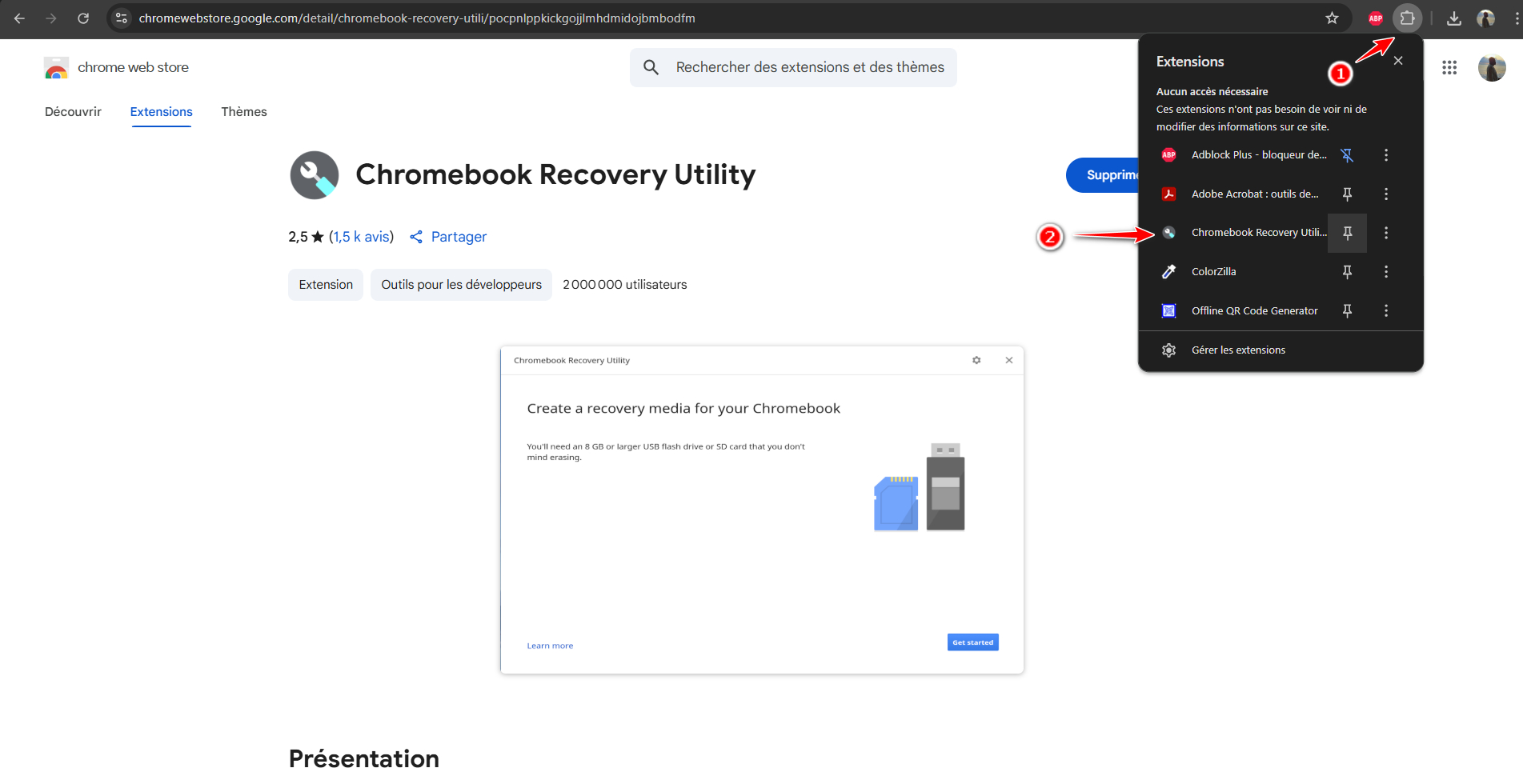
Task: Open more options for ColorZilla extension
Action: pyautogui.click(x=1386, y=272)
